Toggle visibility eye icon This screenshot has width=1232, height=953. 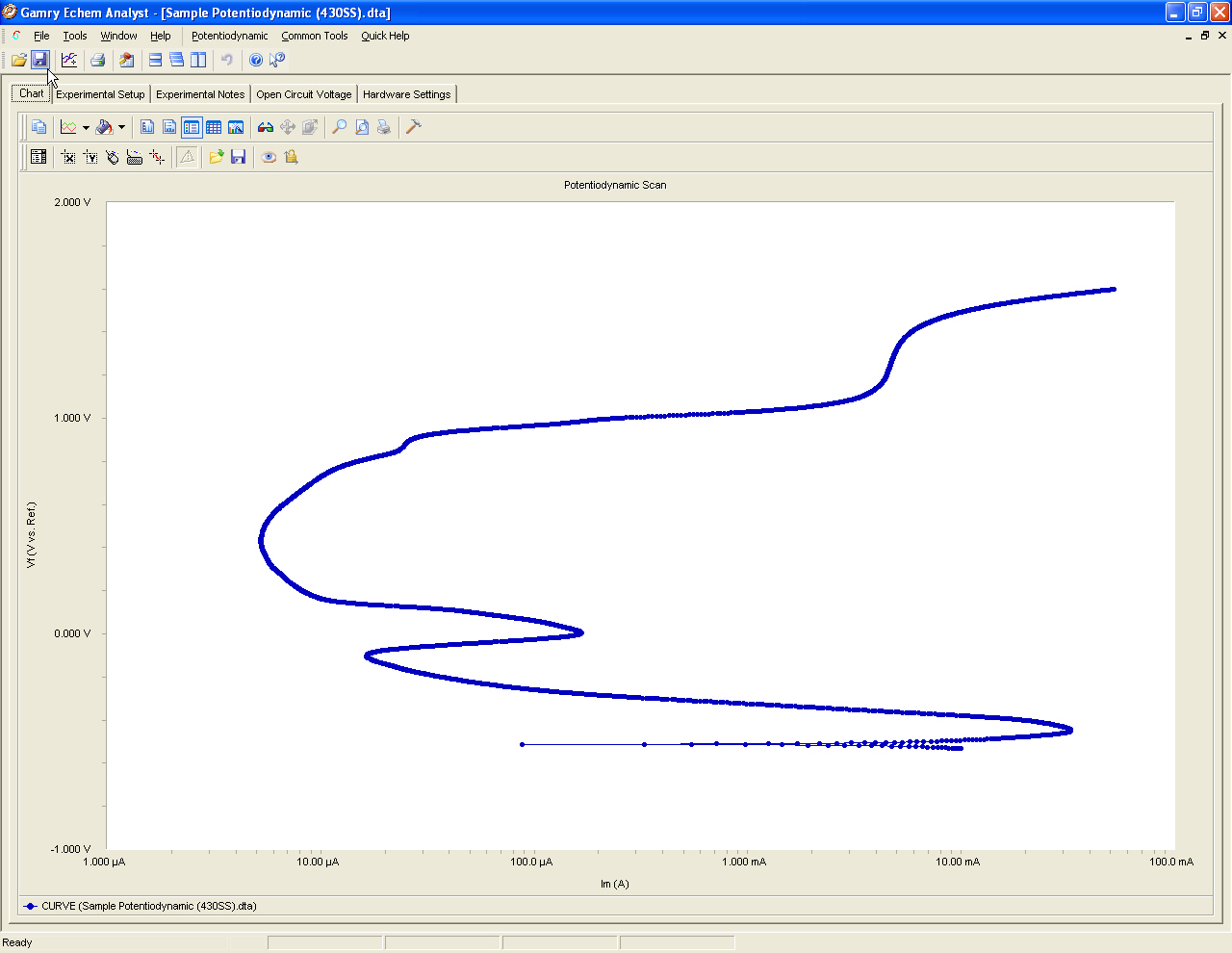coord(269,157)
